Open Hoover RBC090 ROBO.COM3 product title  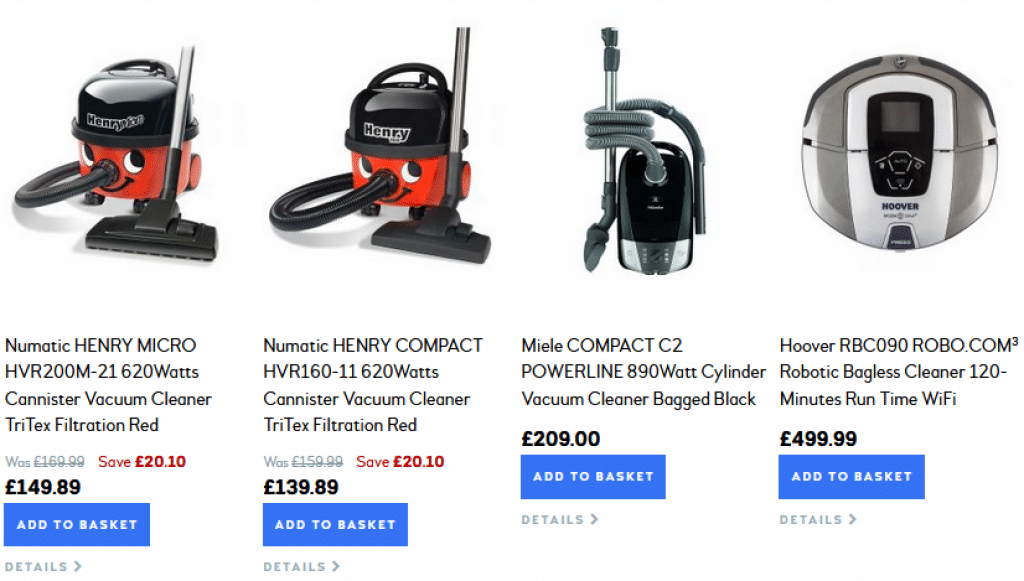tap(899, 372)
